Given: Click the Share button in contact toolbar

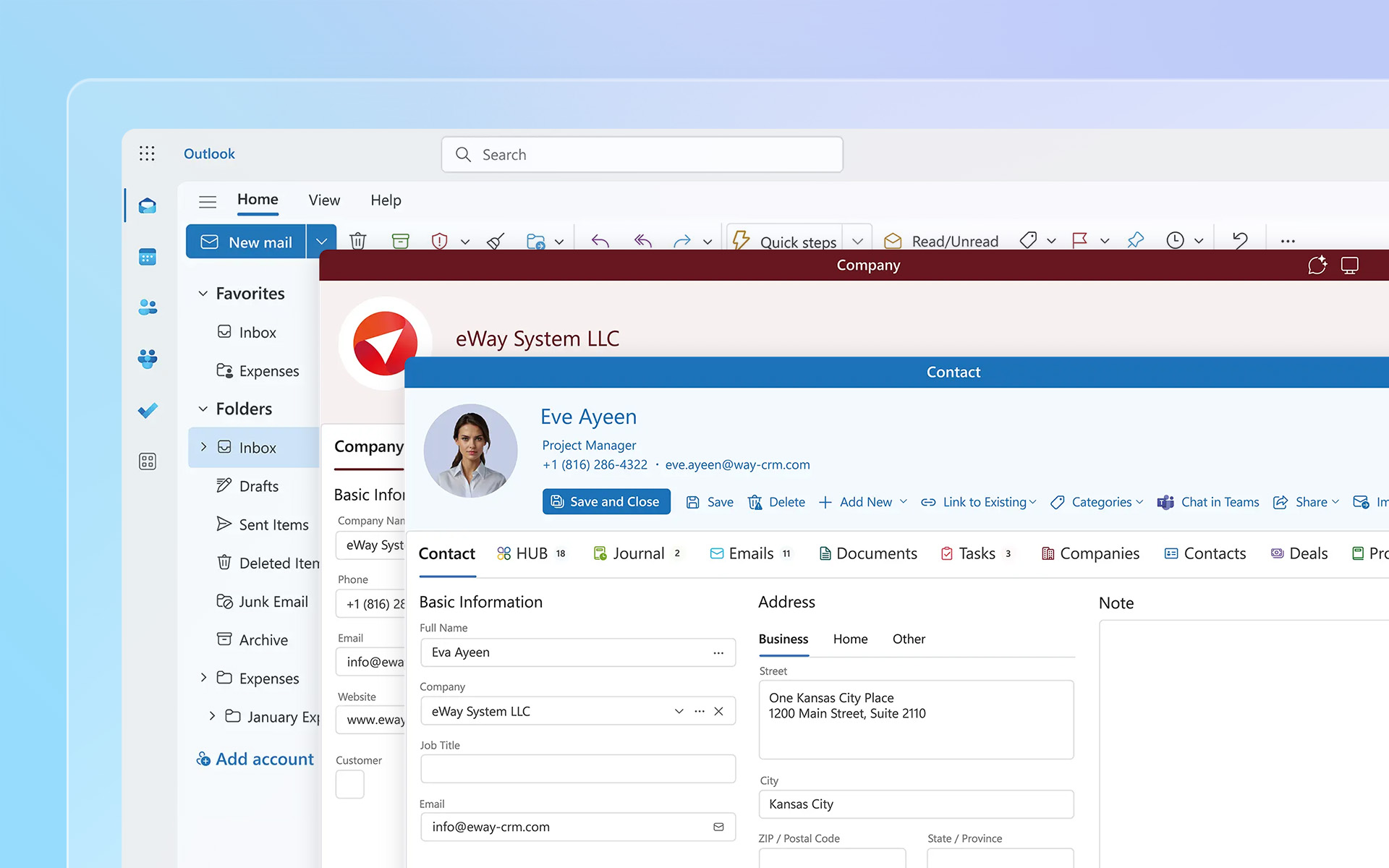Looking at the screenshot, I should coord(1307,502).
